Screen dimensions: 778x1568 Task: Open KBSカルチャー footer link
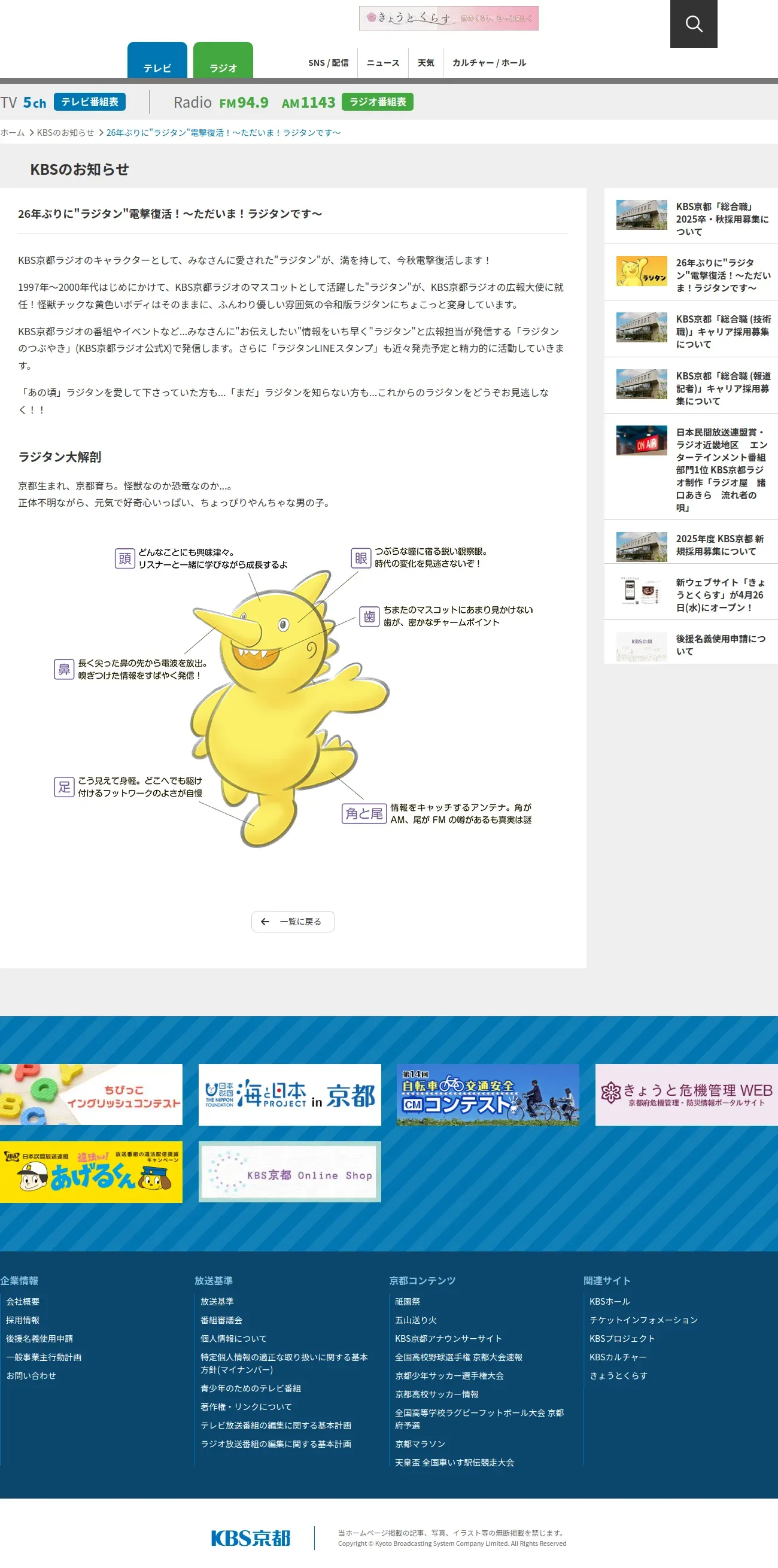pos(618,1357)
